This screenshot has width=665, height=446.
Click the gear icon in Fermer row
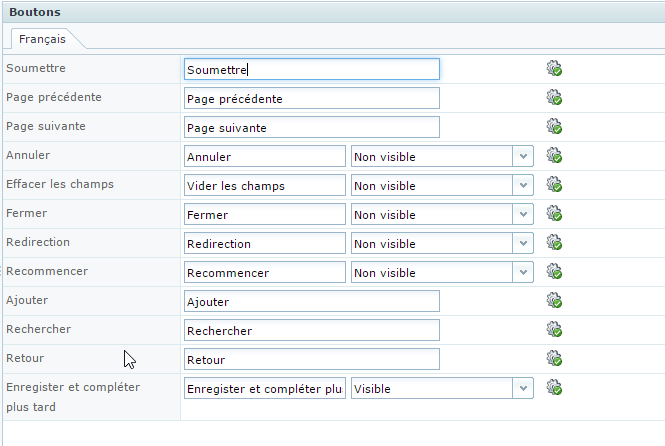[554, 213]
